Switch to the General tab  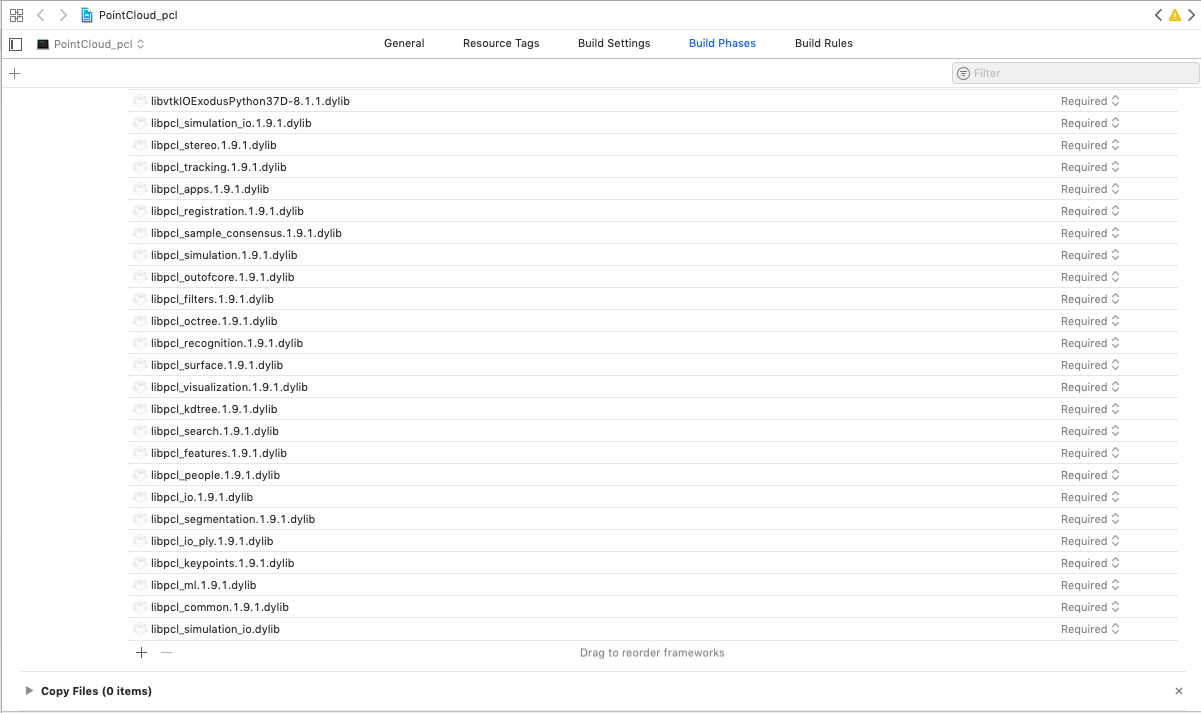404,43
